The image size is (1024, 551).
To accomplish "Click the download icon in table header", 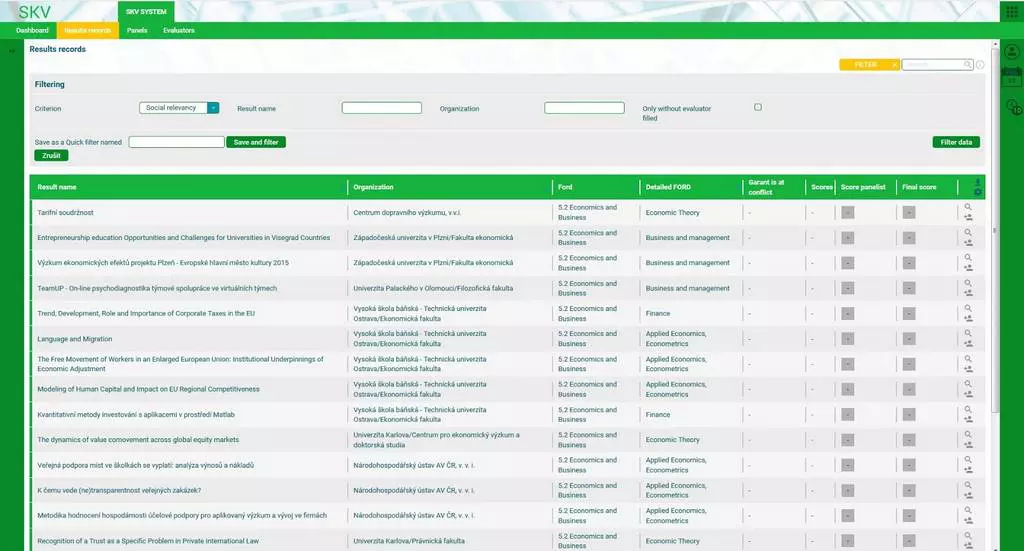I will point(978,182).
